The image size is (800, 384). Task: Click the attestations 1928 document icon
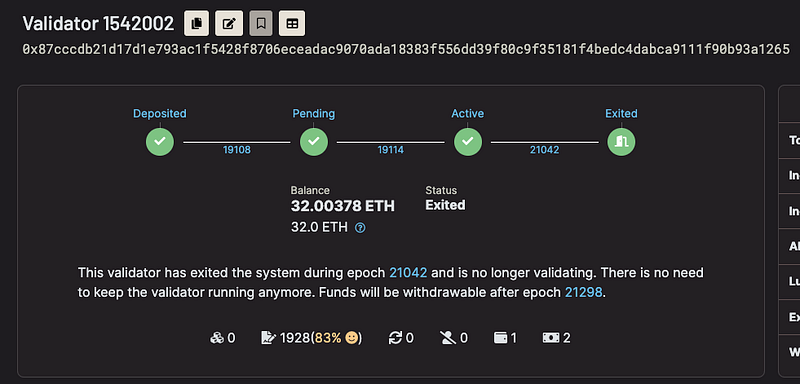coord(268,338)
